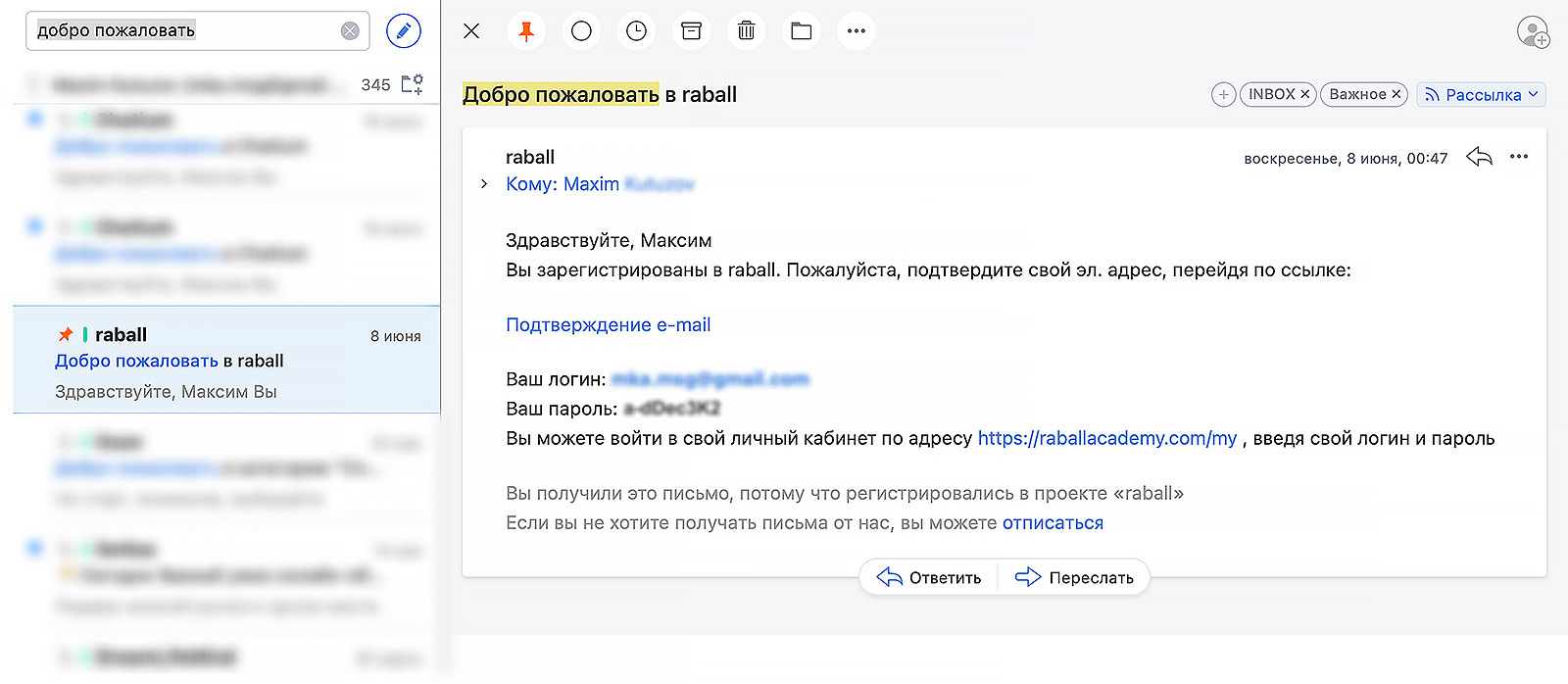The width and height of the screenshot is (1568, 684).
Task: Close the open raball message
Action: click(x=471, y=31)
